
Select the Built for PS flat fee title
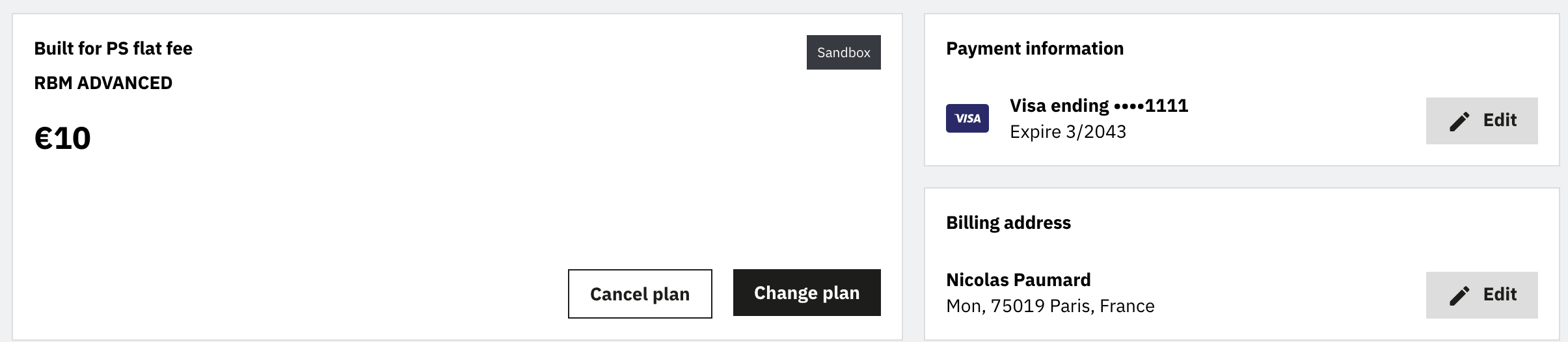[113, 49]
